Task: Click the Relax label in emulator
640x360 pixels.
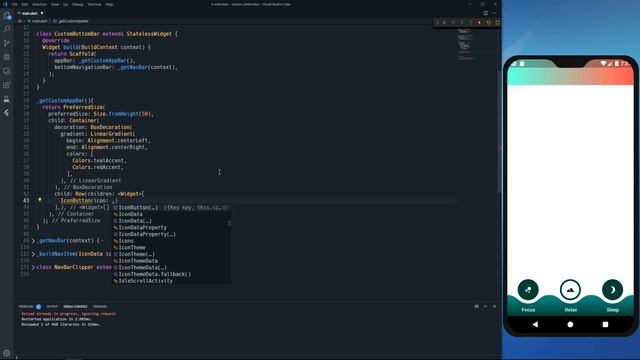Action: 571,310
